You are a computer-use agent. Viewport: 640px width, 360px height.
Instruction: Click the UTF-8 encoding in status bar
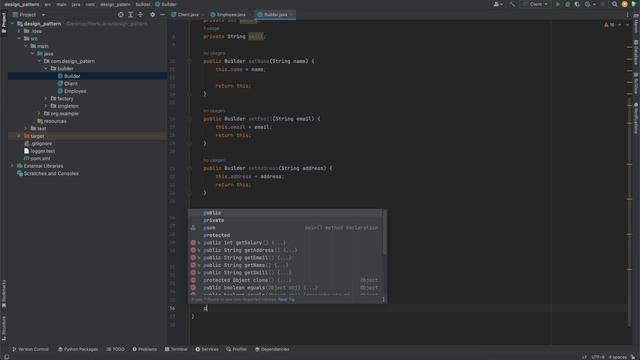click(x=598, y=357)
